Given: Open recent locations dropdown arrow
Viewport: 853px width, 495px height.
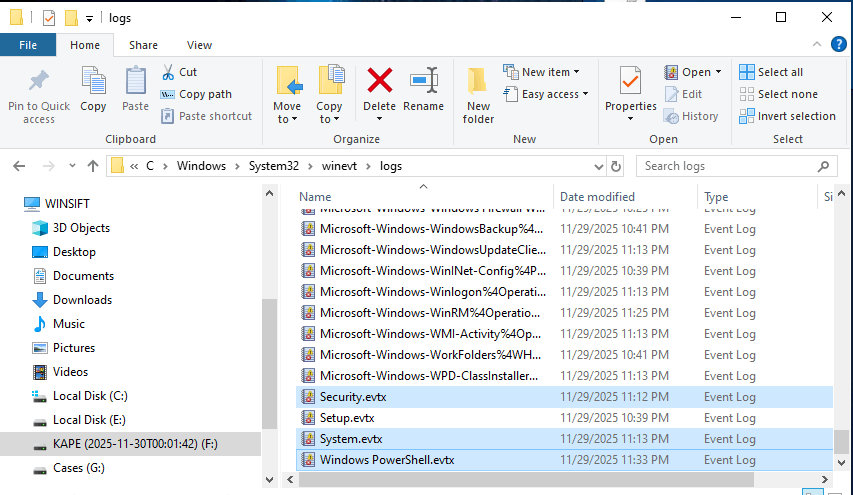Looking at the screenshot, I should pos(72,166).
